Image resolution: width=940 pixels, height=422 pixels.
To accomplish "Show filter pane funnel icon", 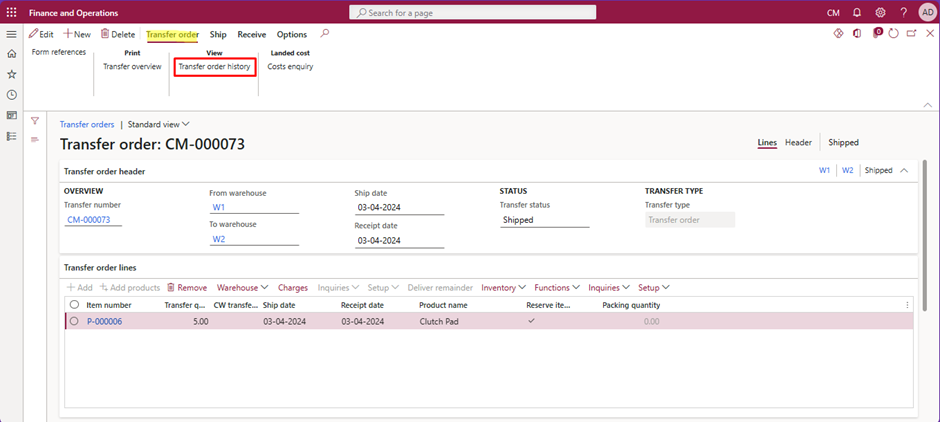I will (x=35, y=120).
